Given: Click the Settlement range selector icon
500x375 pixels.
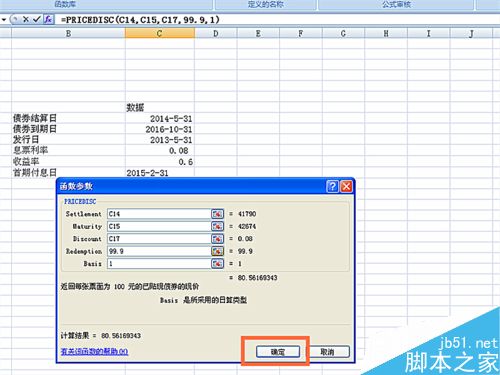Looking at the screenshot, I should click(217, 214).
